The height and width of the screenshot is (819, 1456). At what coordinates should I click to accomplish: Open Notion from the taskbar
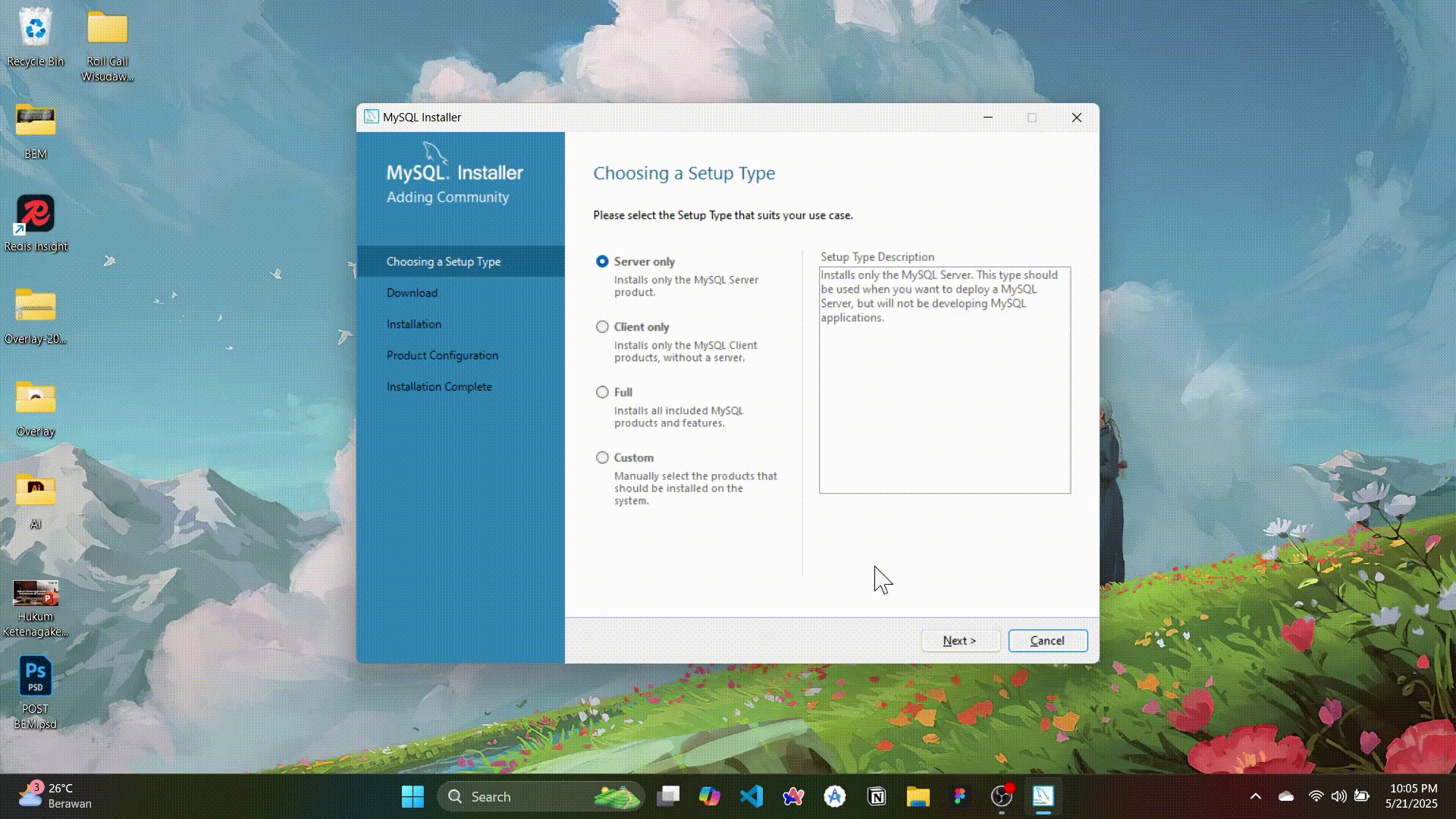[x=877, y=796]
